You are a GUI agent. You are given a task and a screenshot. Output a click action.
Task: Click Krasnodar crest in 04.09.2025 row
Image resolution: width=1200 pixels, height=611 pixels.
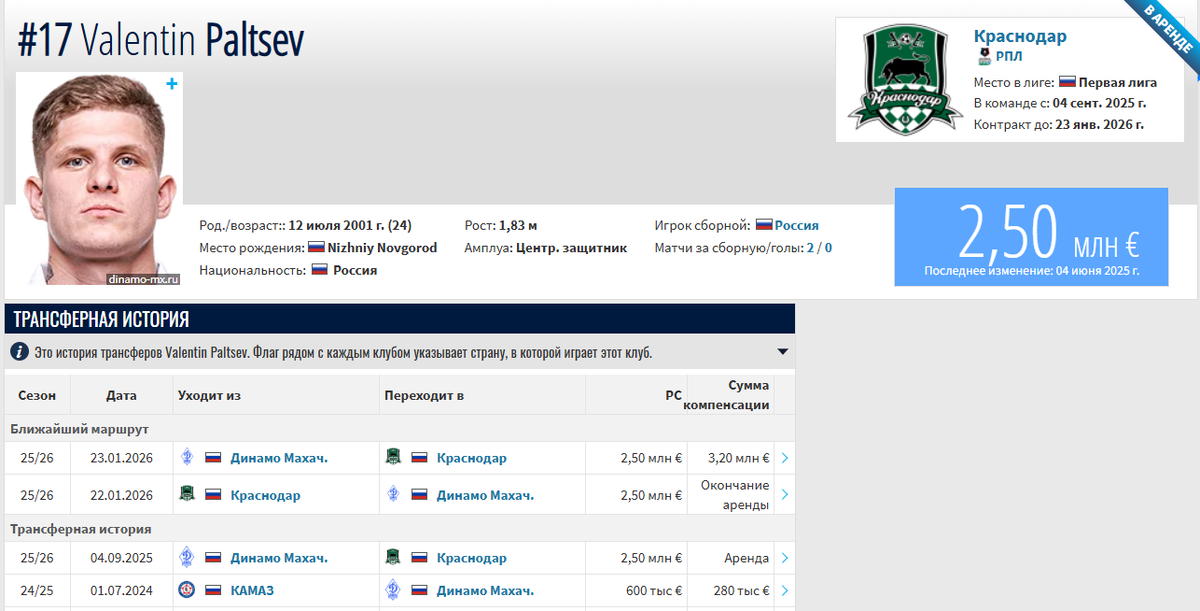(393, 558)
